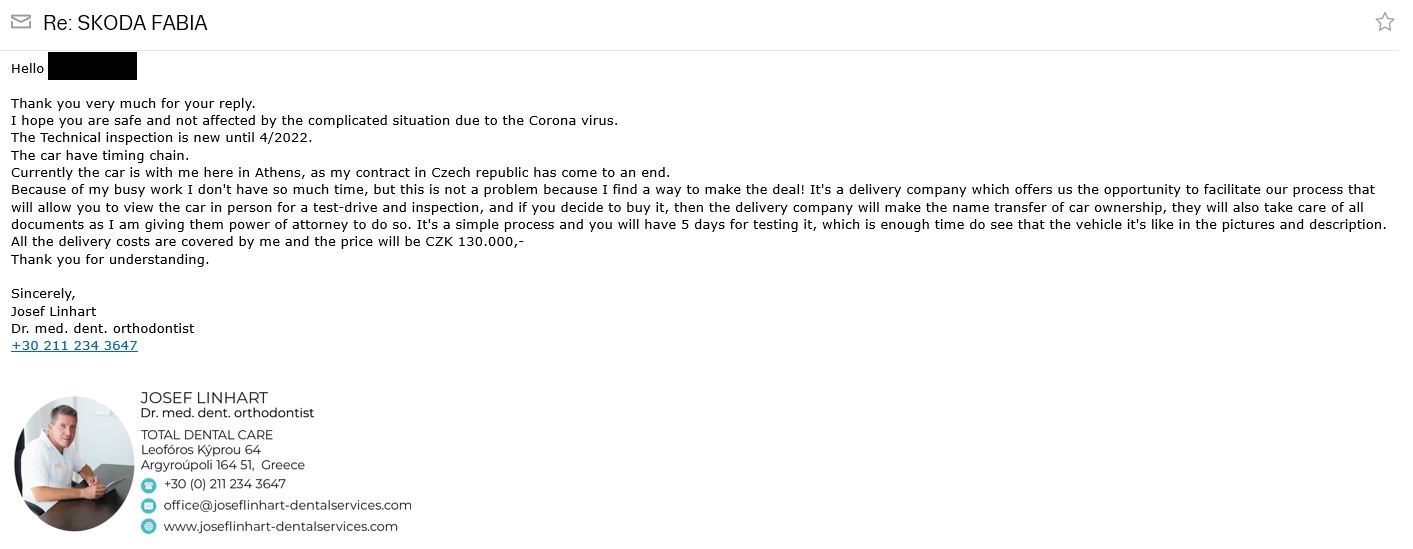Click "Josef Linhart" under Sincerely
1413x549 pixels.
pos(54,311)
